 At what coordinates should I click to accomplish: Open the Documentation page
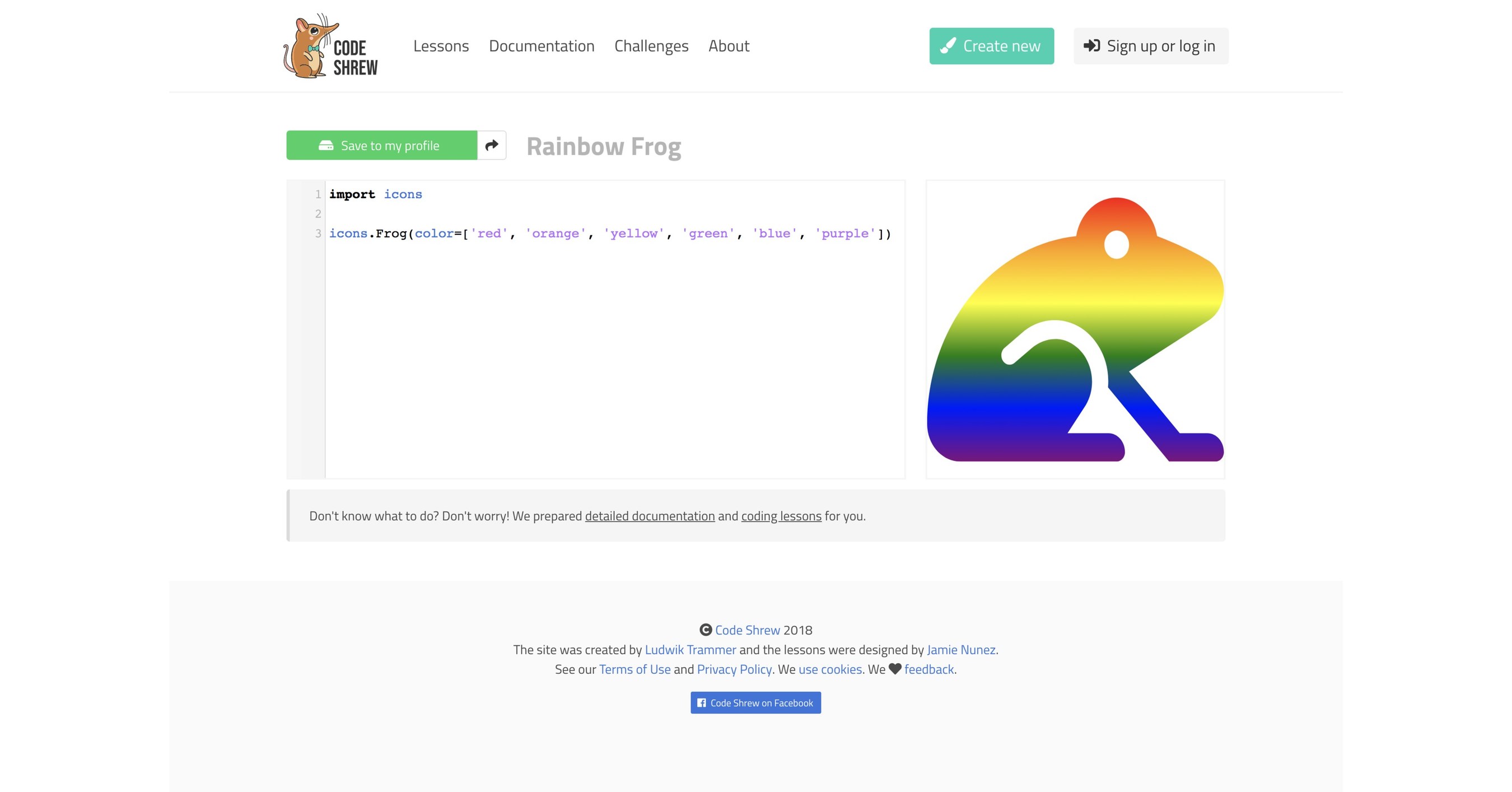click(542, 46)
